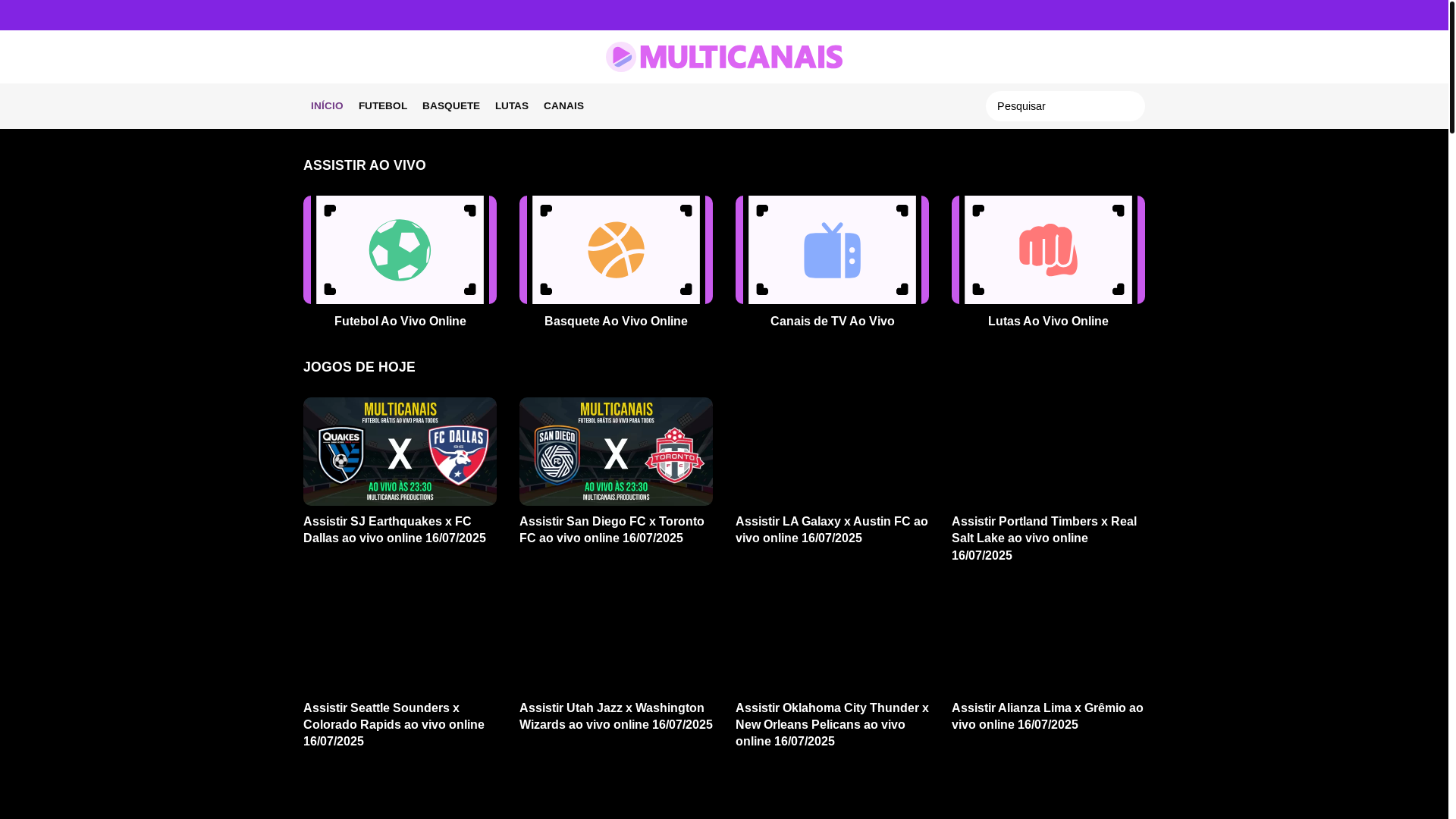Open the San Diego x Toronto thumbnail
The image size is (1456, 819).
[x=616, y=451]
